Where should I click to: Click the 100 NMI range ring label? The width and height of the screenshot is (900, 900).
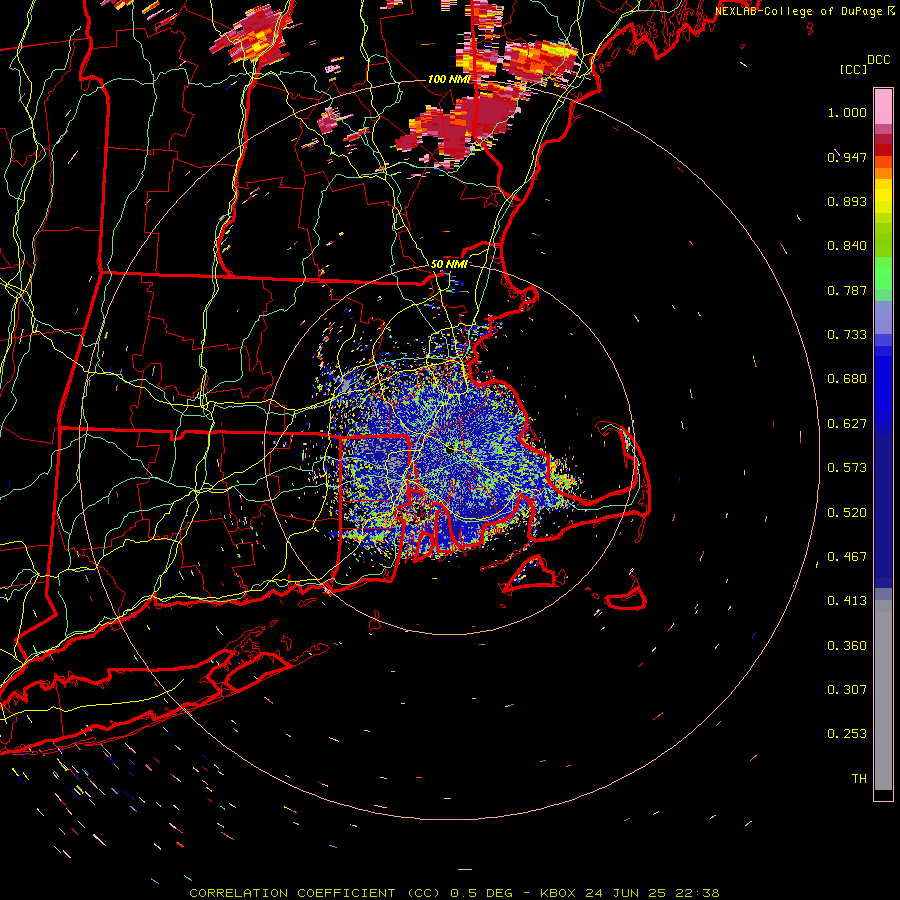tap(449, 79)
